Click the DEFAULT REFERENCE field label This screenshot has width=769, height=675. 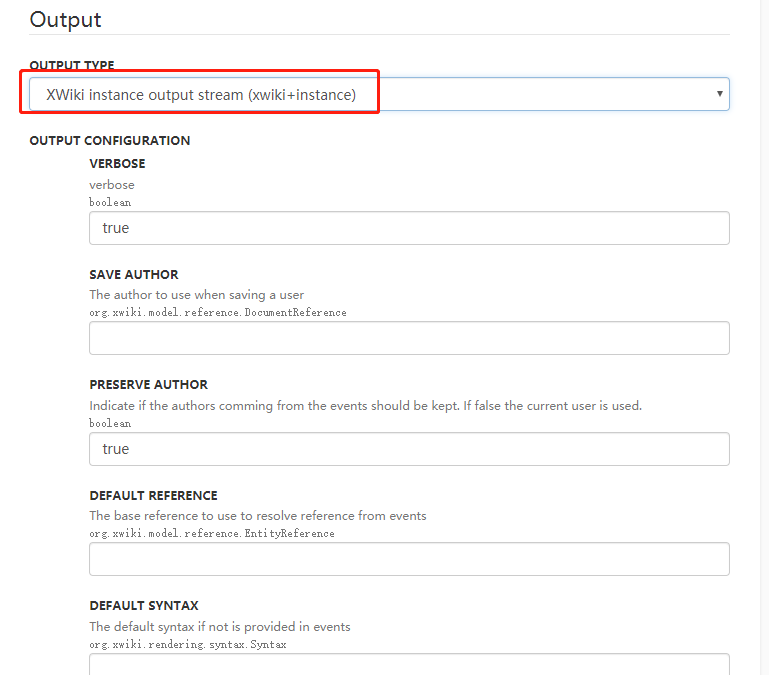(x=153, y=496)
